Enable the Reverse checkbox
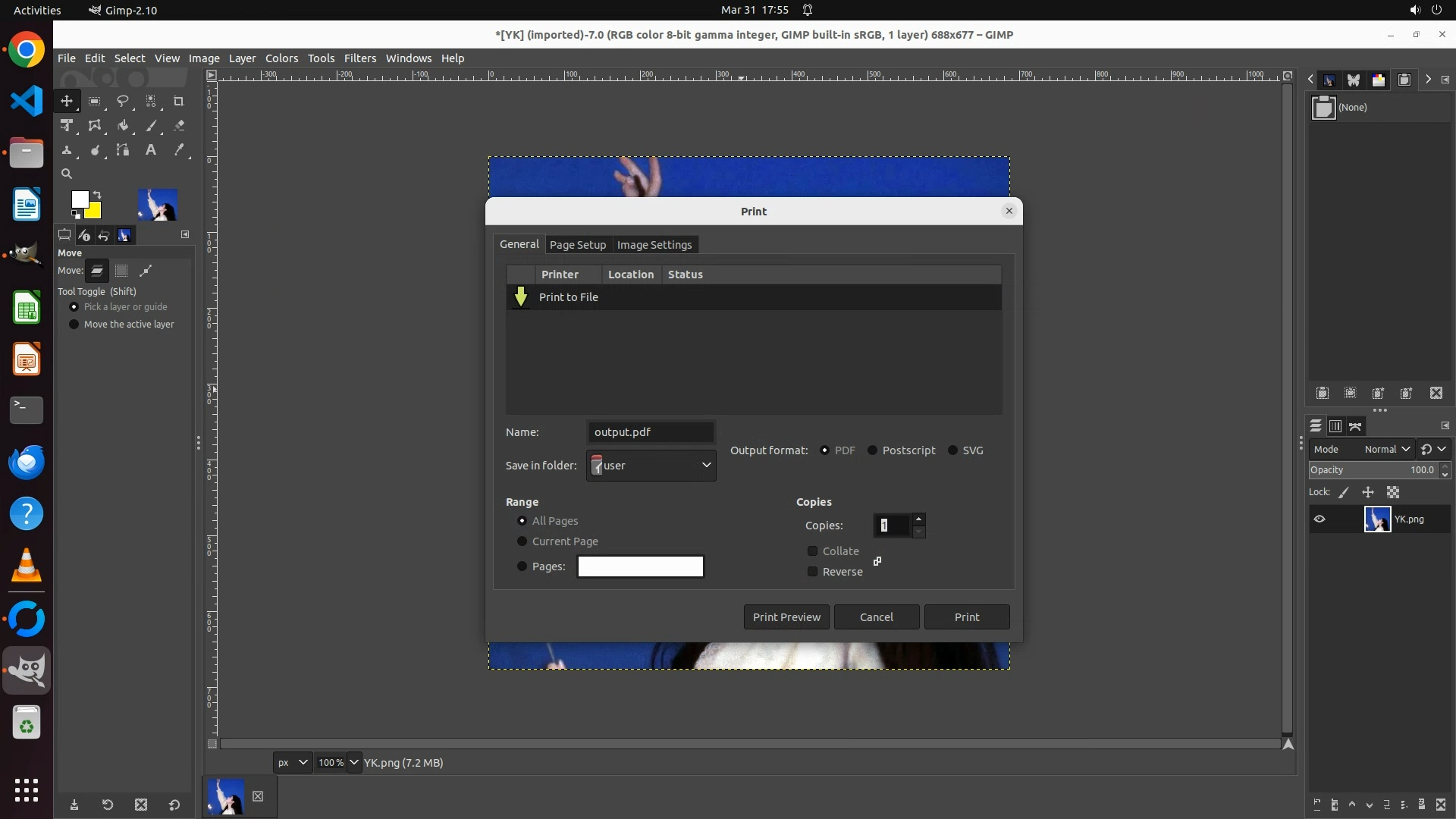 (x=813, y=572)
